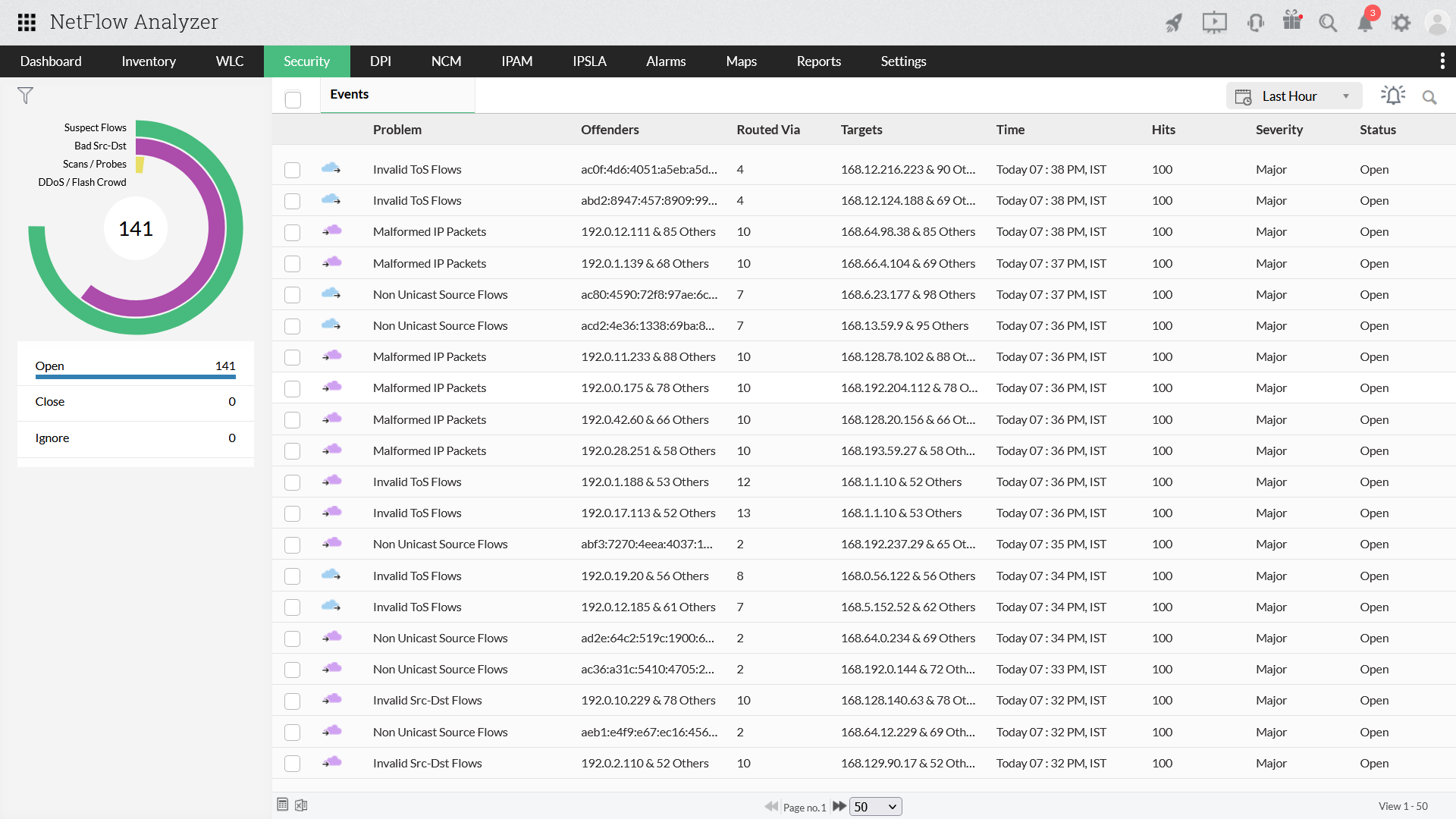Click the filter funnel icon
The width and height of the screenshot is (1456, 819).
point(25,96)
